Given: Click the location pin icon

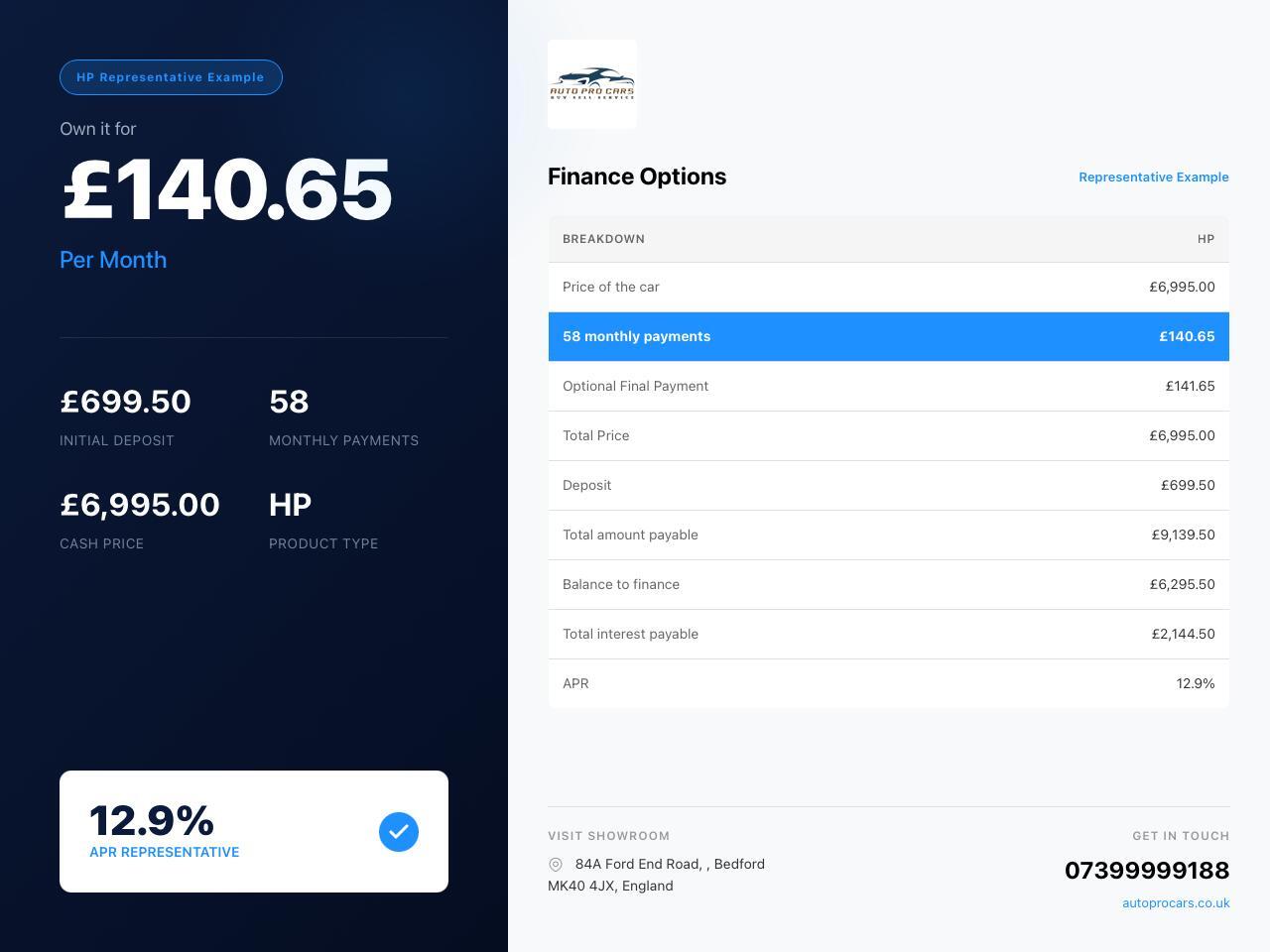Looking at the screenshot, I should pyautogui.click(x=556, y=865).
